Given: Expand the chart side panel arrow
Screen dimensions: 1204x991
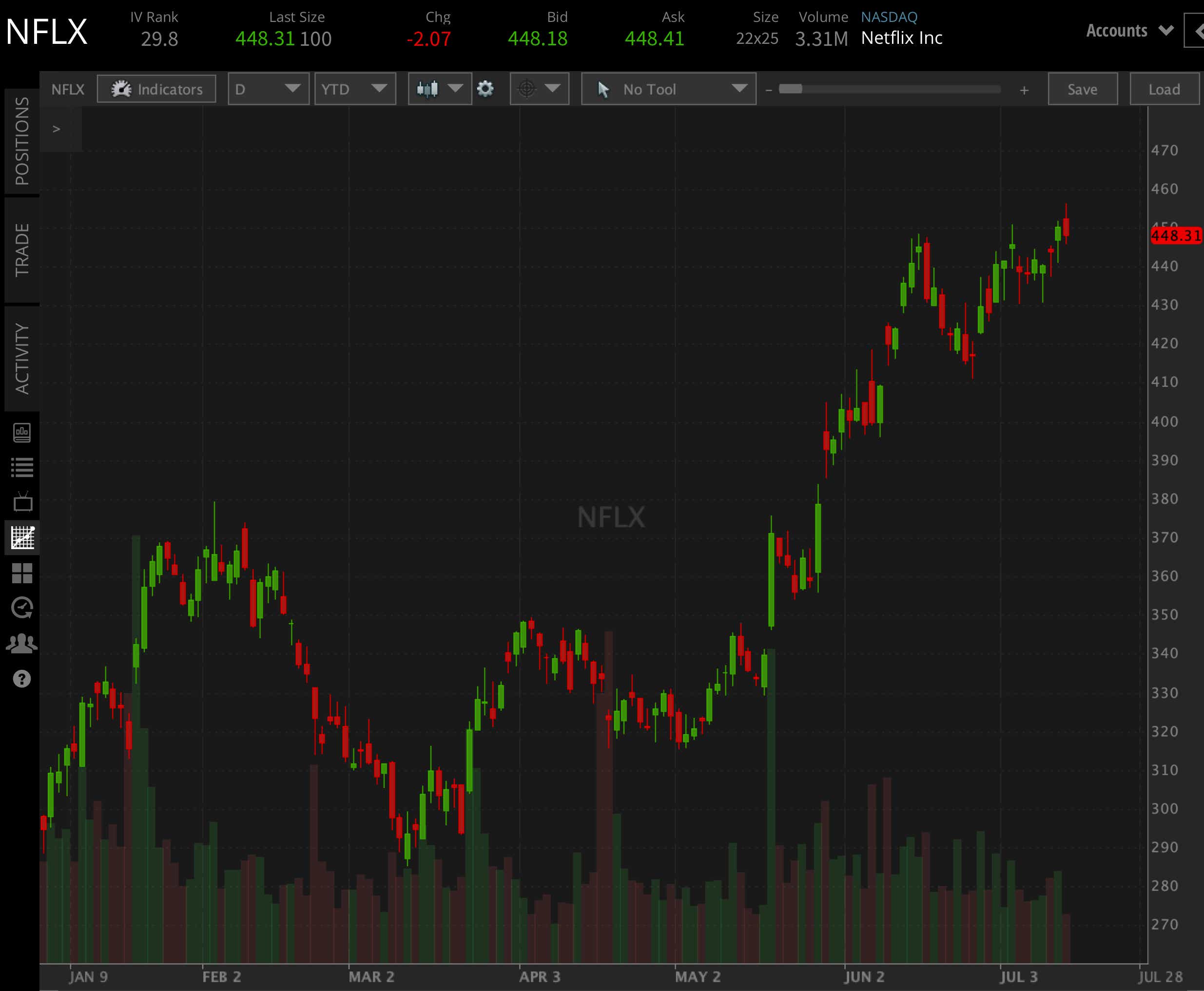Looking at the screenshot, I should tap(56, 129).
